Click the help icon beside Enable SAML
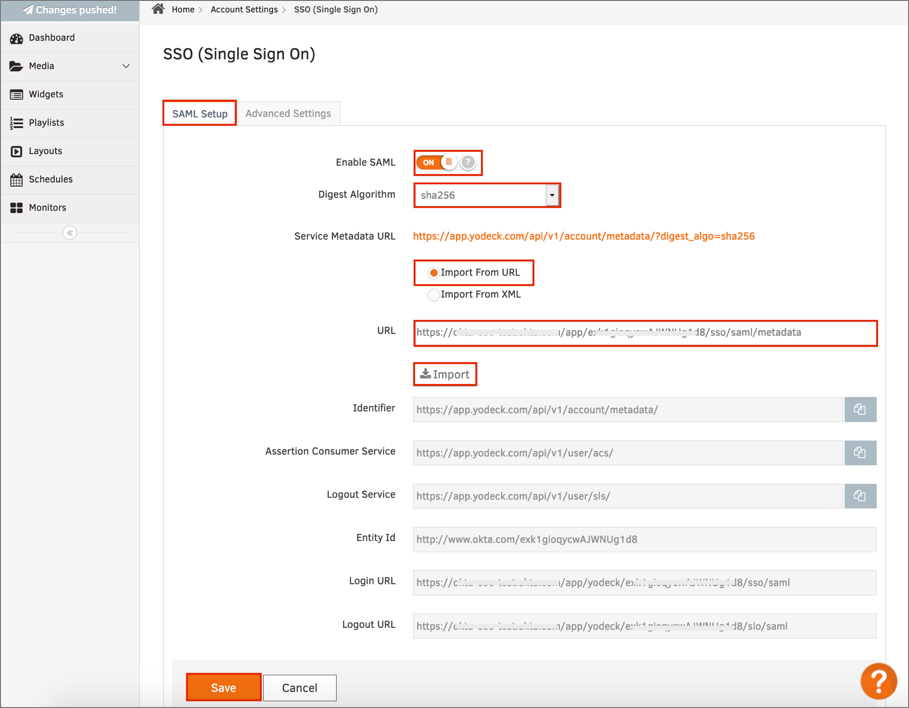The image size is (909, 708). [x=468, y=162]
